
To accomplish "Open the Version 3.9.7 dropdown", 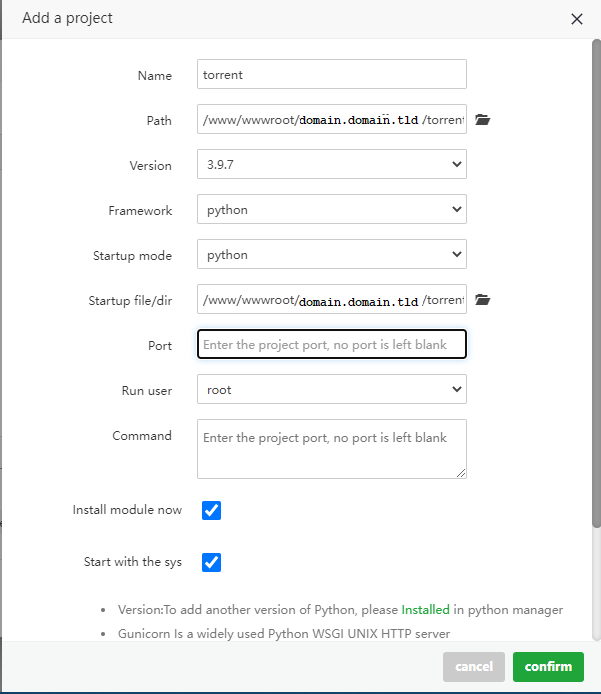I will (331, 165).
